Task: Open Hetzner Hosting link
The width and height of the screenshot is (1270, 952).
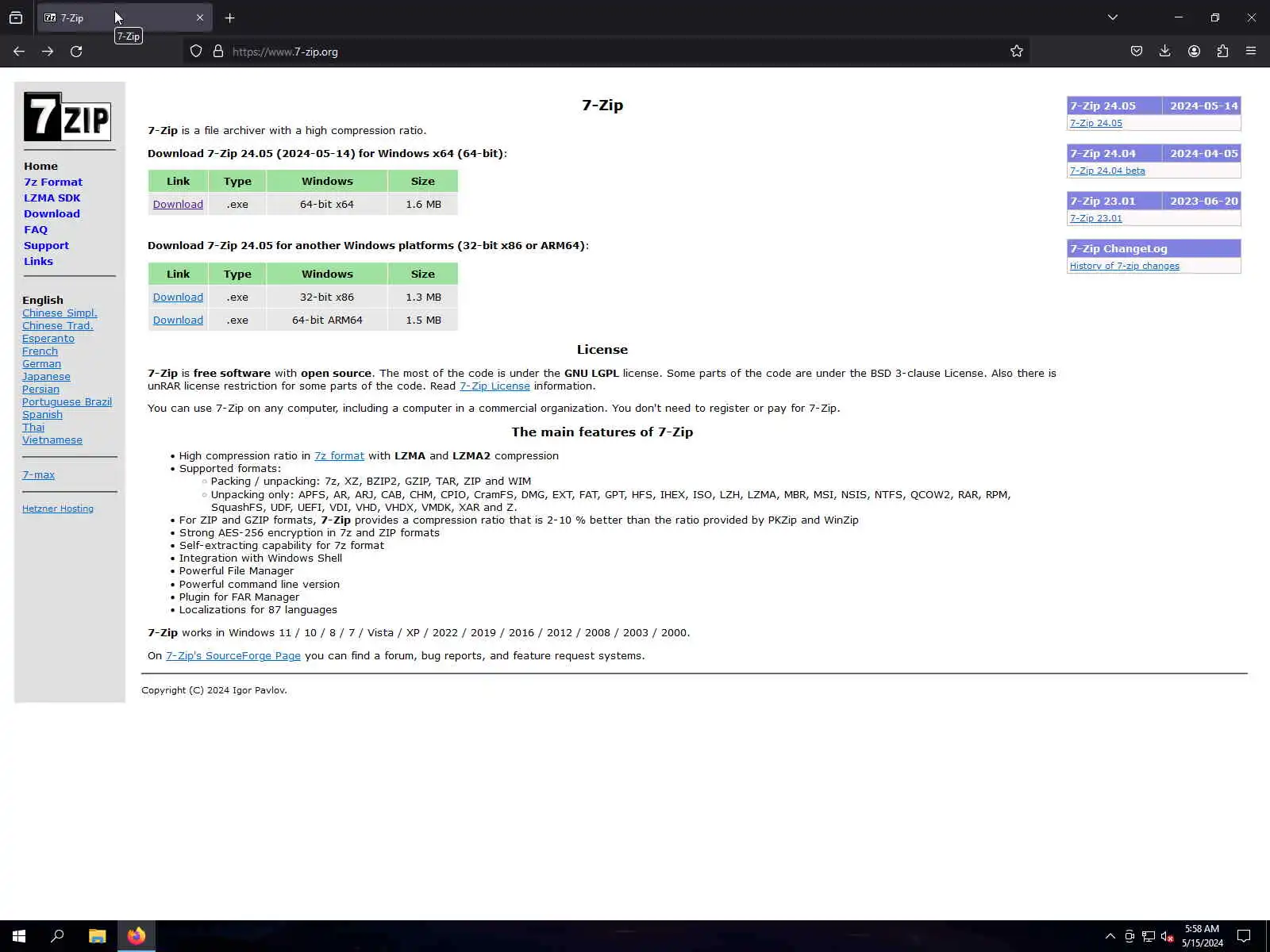Action: tap(58, 509)
